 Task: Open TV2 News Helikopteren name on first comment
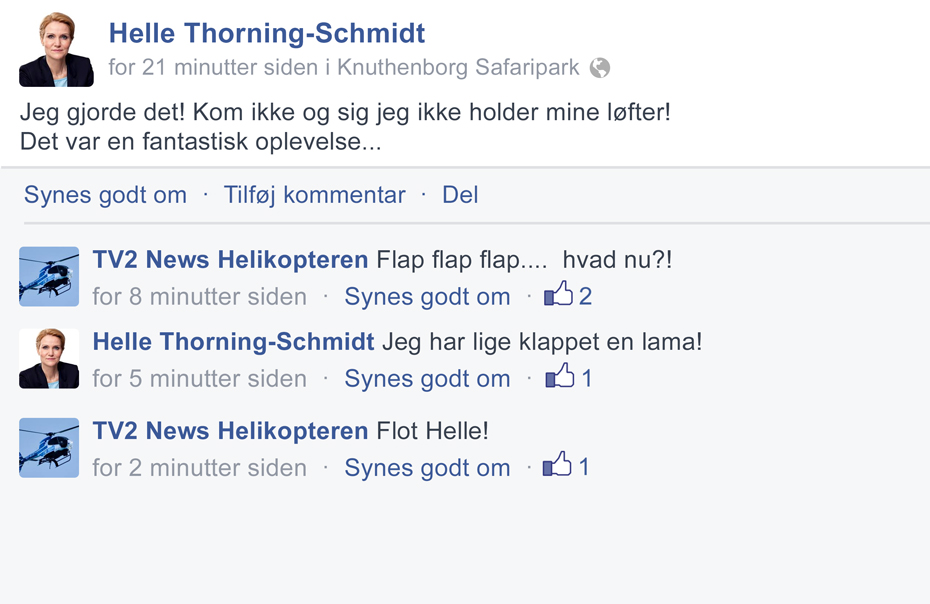tap(231, 260)
